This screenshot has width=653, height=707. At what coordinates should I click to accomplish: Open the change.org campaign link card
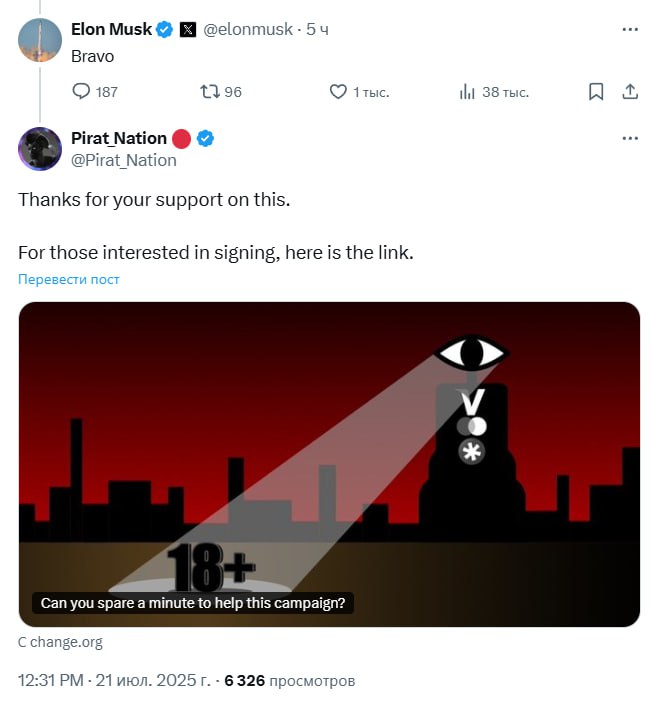329,464
